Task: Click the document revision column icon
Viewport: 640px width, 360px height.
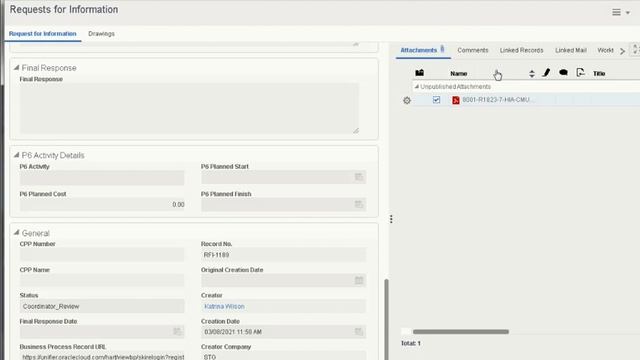Action: pos(580,73)
